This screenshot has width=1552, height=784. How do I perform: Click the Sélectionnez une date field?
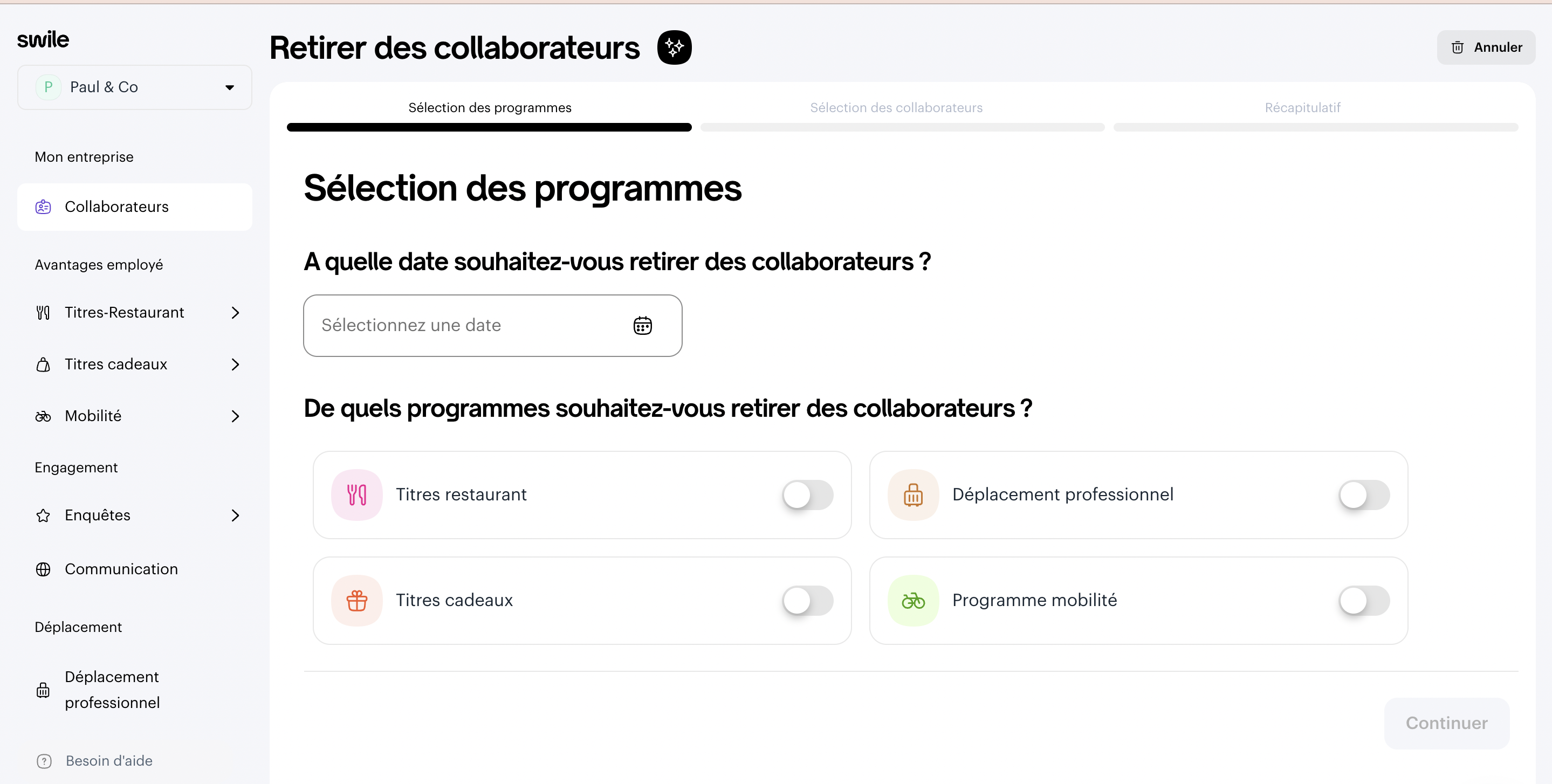(x=470, y=326)
